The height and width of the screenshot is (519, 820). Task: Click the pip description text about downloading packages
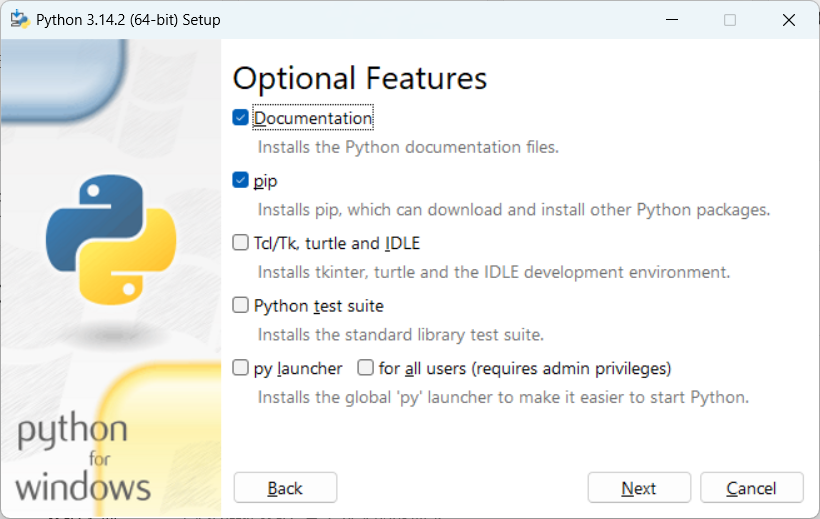514,210
